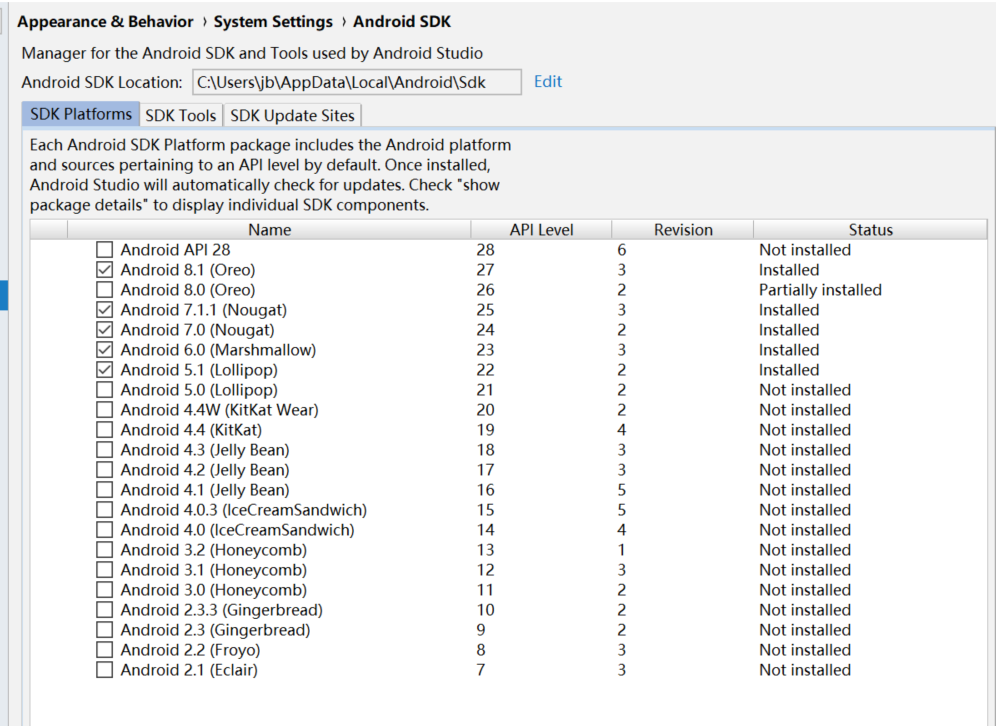Click API level 7 cell
The image size is (996, 726).
[481, 670]
